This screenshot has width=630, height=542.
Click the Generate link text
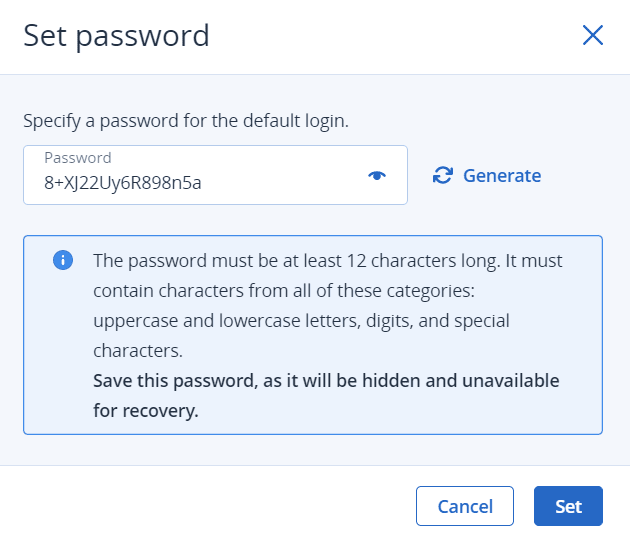(x=502, y=176)
